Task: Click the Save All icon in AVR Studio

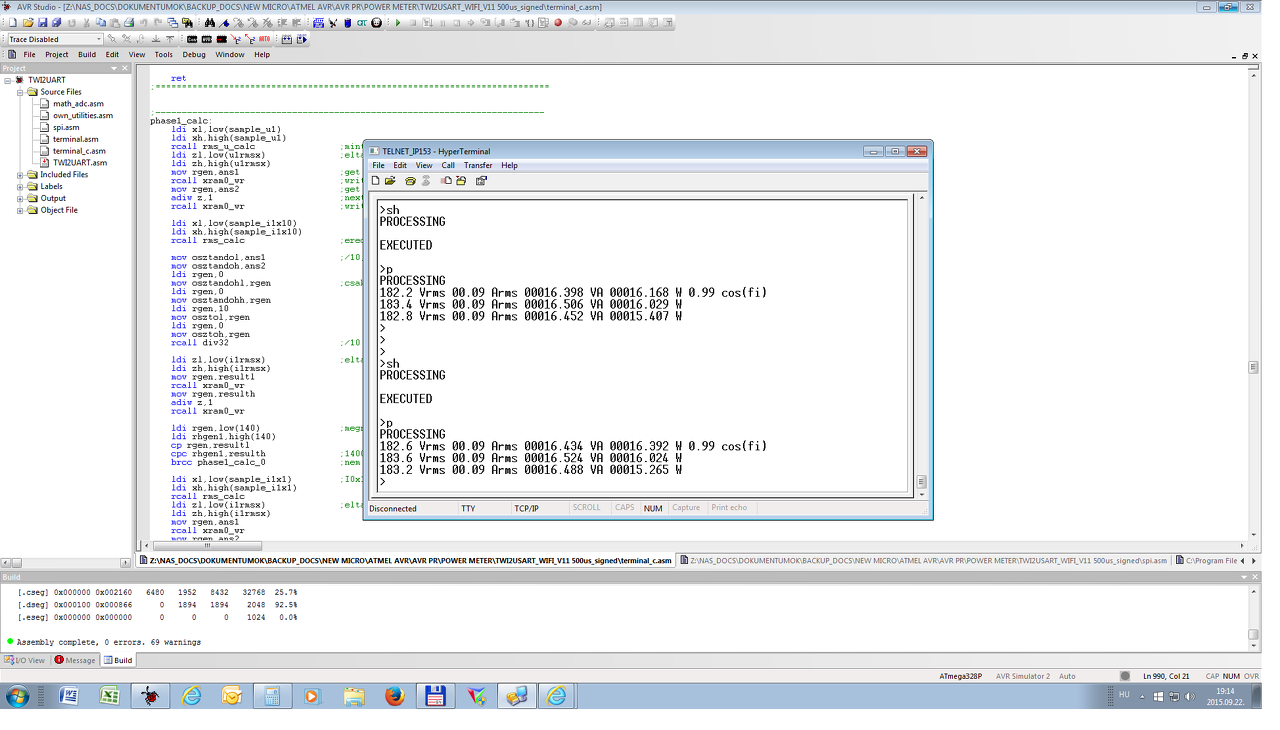Action: 56,23
